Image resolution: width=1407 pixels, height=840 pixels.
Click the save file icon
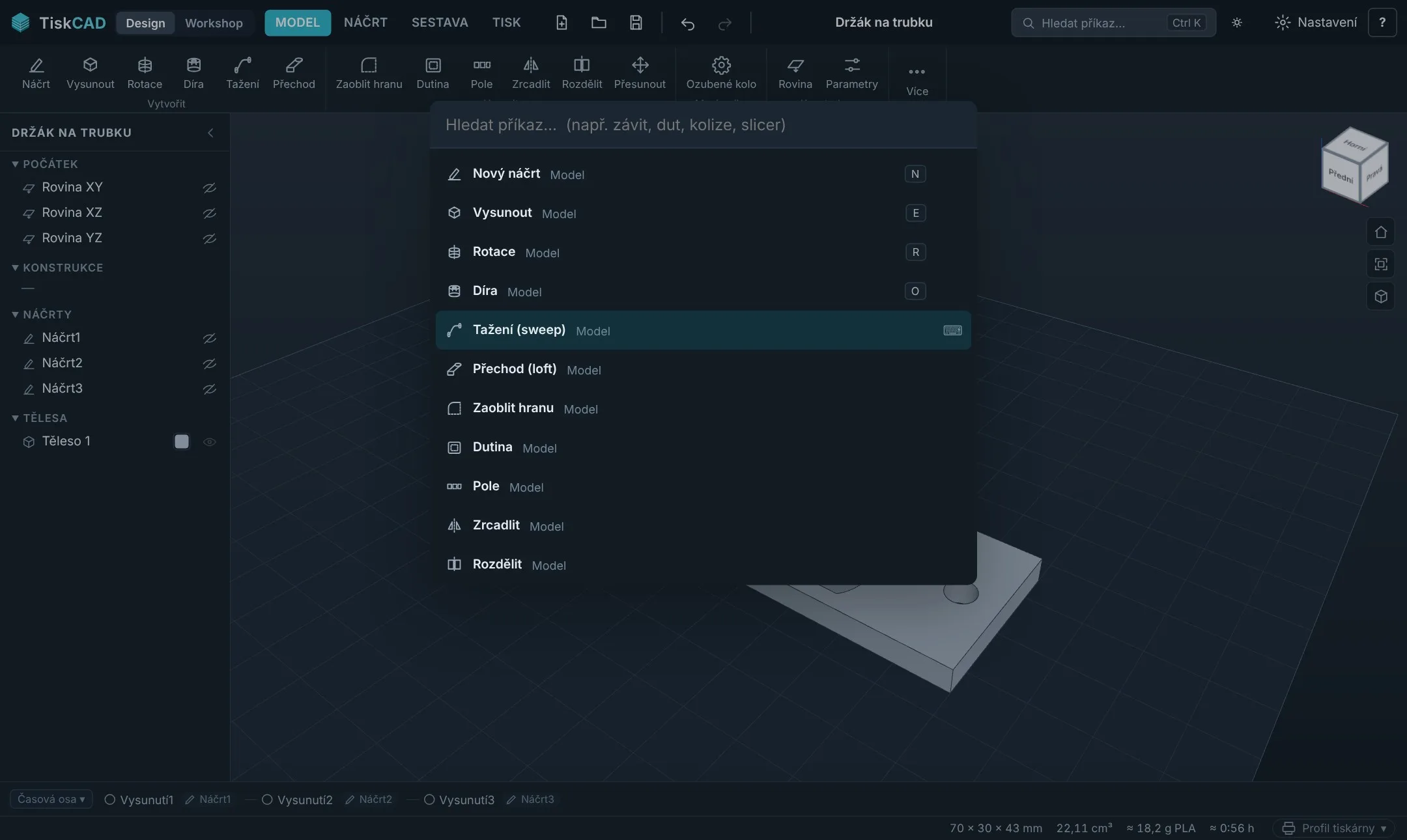(636, 23)
